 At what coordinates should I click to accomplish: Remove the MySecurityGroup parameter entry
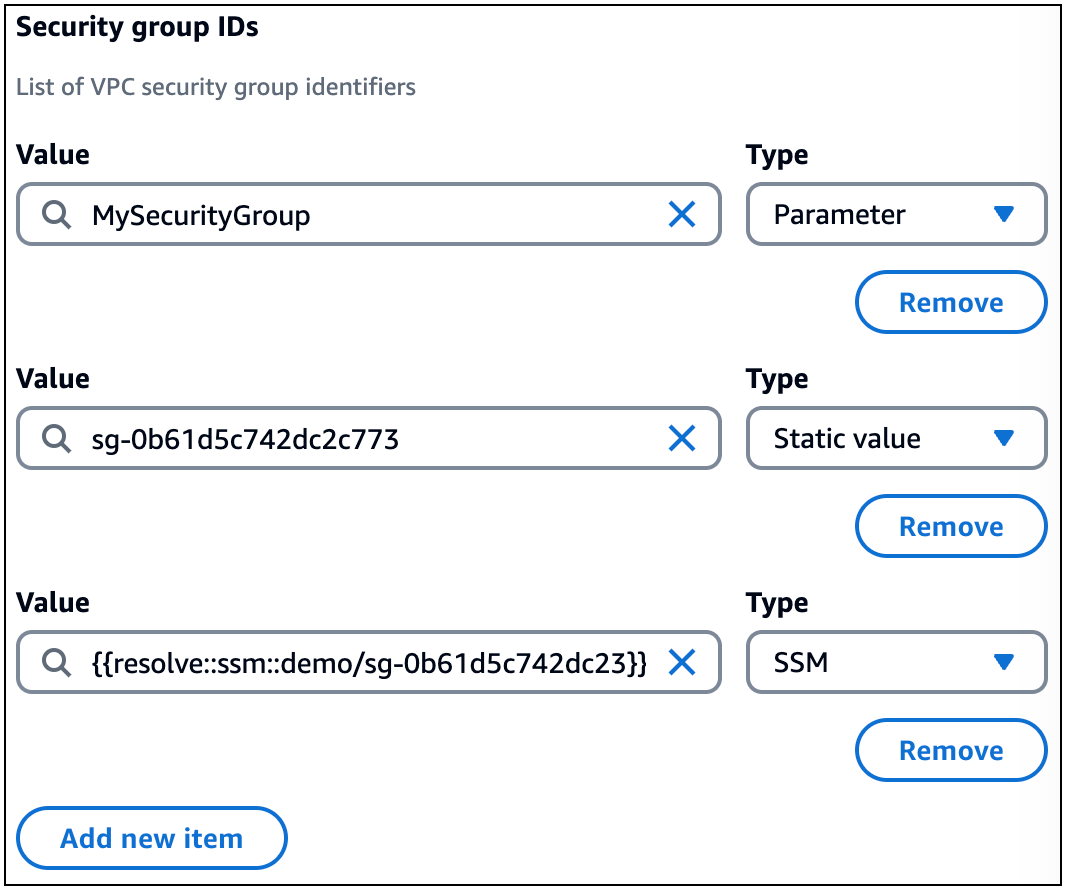tap(950, 302)
